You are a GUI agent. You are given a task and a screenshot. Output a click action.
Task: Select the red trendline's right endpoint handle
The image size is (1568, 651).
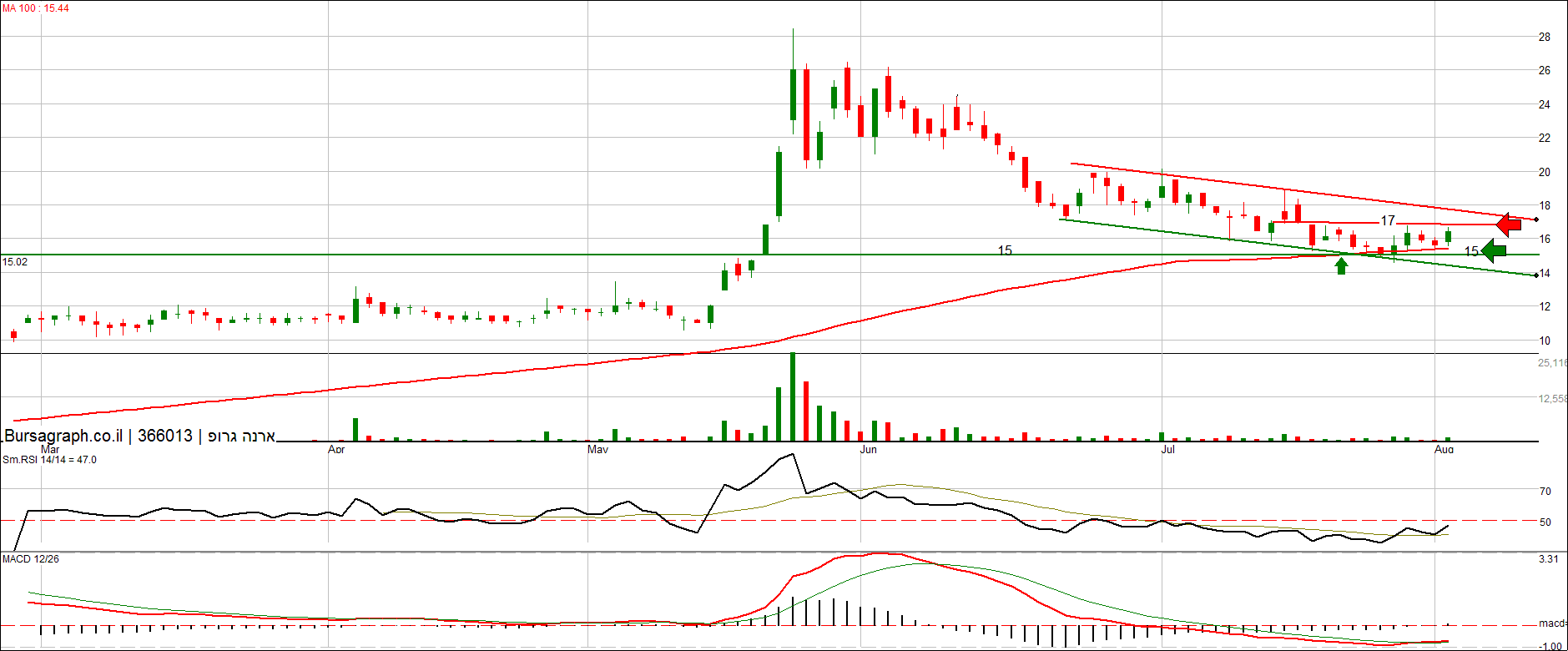pyautogui.click(x=1536, y=220)
